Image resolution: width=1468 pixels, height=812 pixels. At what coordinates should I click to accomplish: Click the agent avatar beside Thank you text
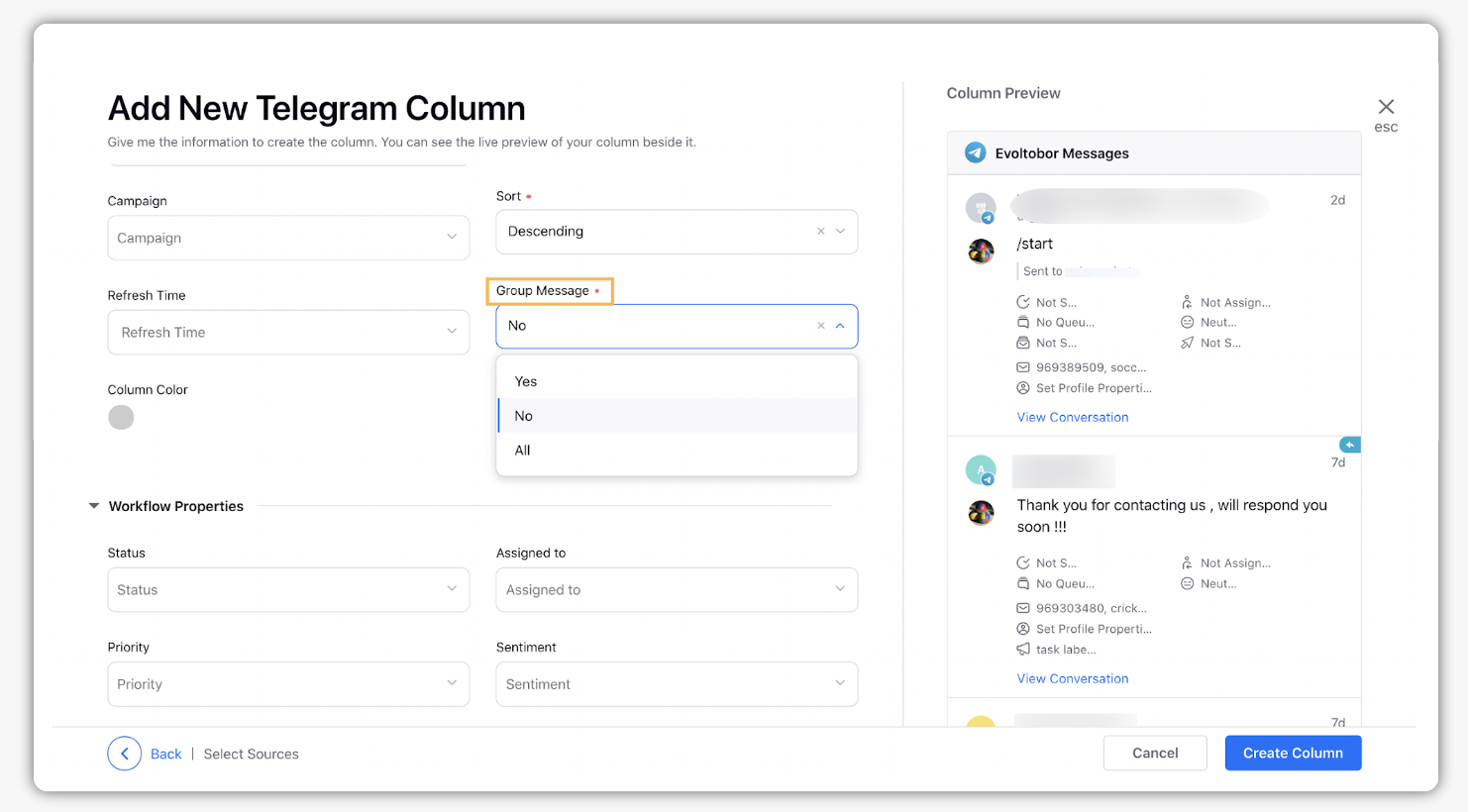pos(981,513)
